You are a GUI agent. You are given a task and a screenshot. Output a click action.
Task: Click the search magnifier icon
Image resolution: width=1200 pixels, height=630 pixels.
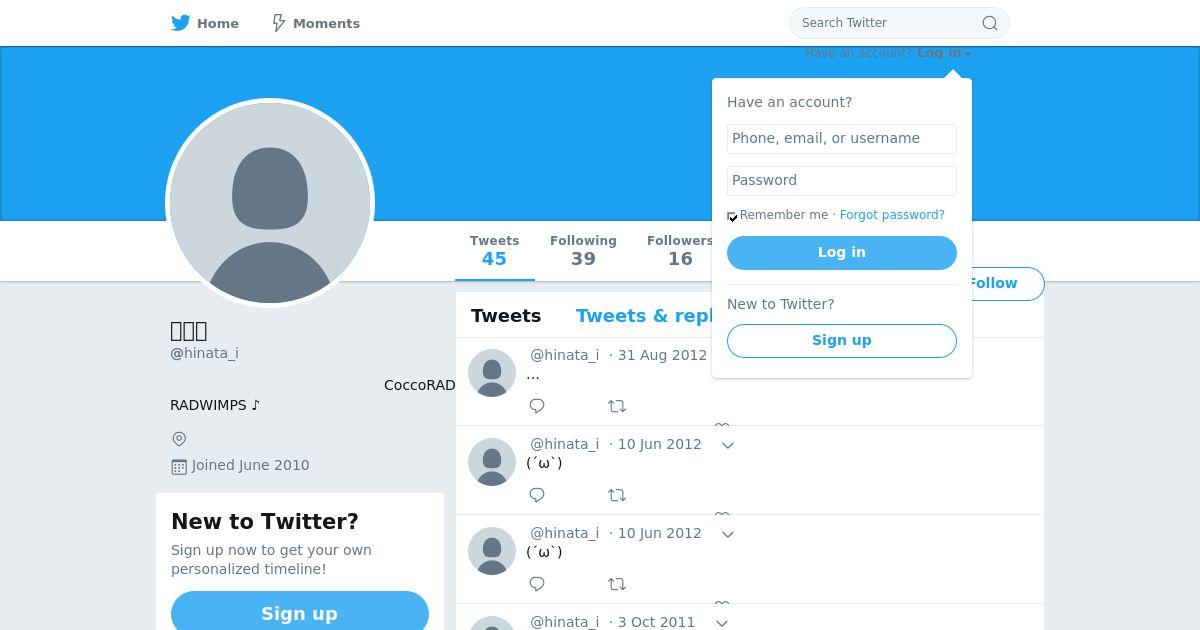[x=990, y=23]
